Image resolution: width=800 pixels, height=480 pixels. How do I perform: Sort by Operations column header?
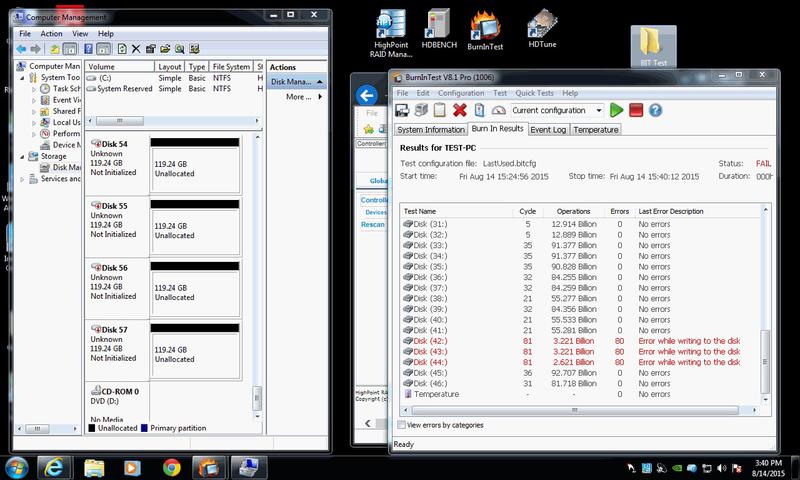(573, 211)
